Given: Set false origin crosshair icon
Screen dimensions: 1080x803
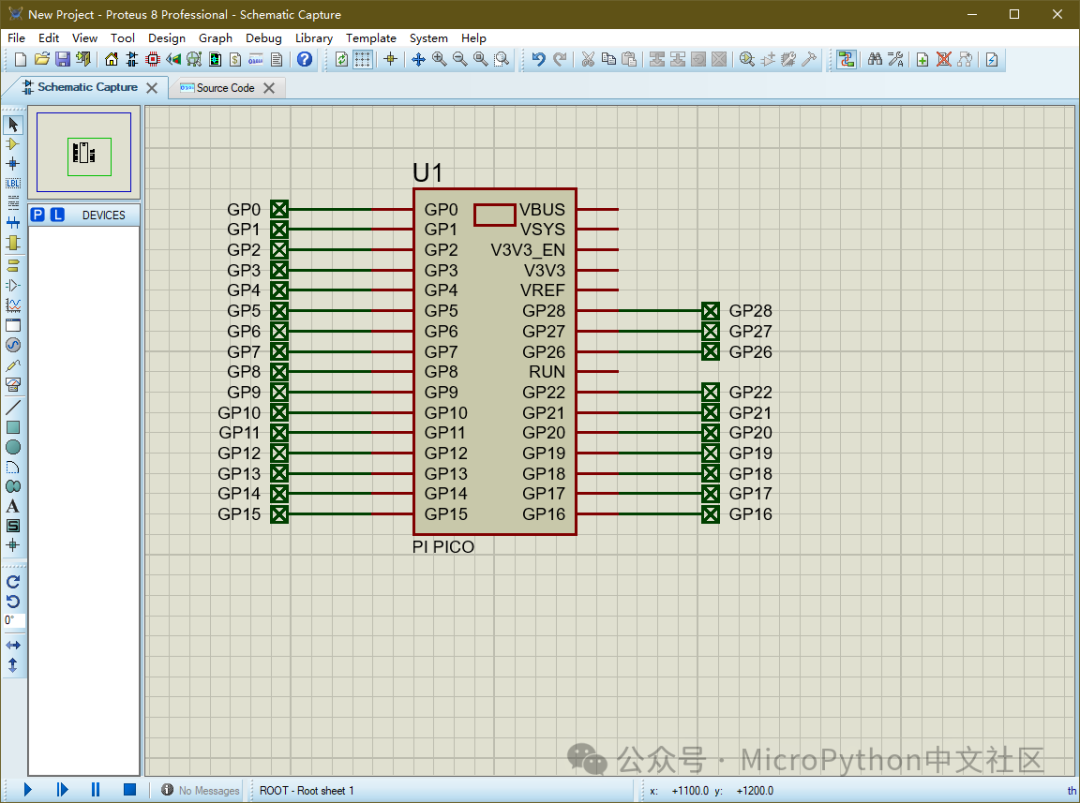Looking at the screenshot, I should [391, 60].
